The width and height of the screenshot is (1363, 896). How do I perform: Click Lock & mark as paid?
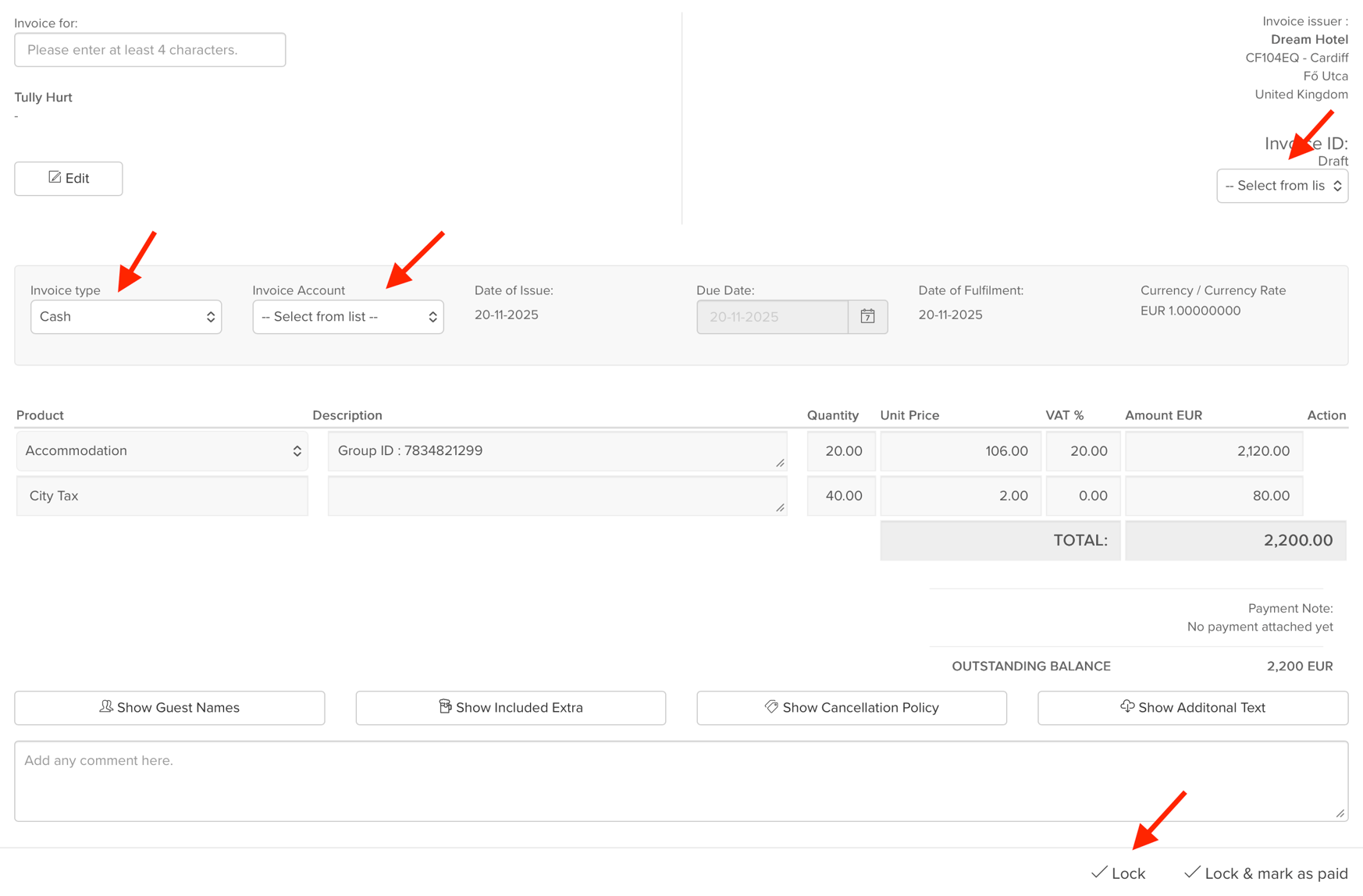tap(1266, 873)
